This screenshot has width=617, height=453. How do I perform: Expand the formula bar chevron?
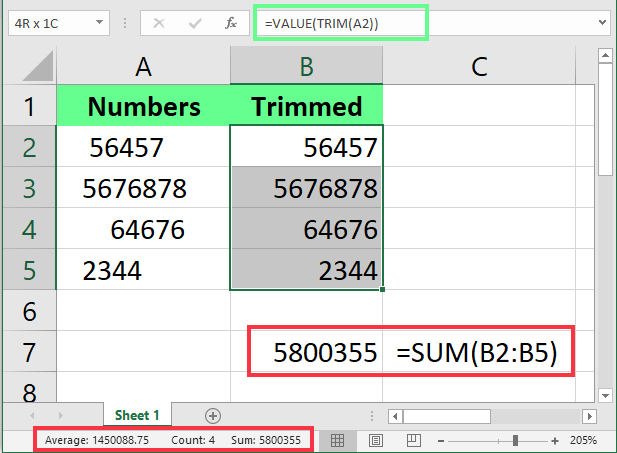pyautogui.click(x=602, y=22)
